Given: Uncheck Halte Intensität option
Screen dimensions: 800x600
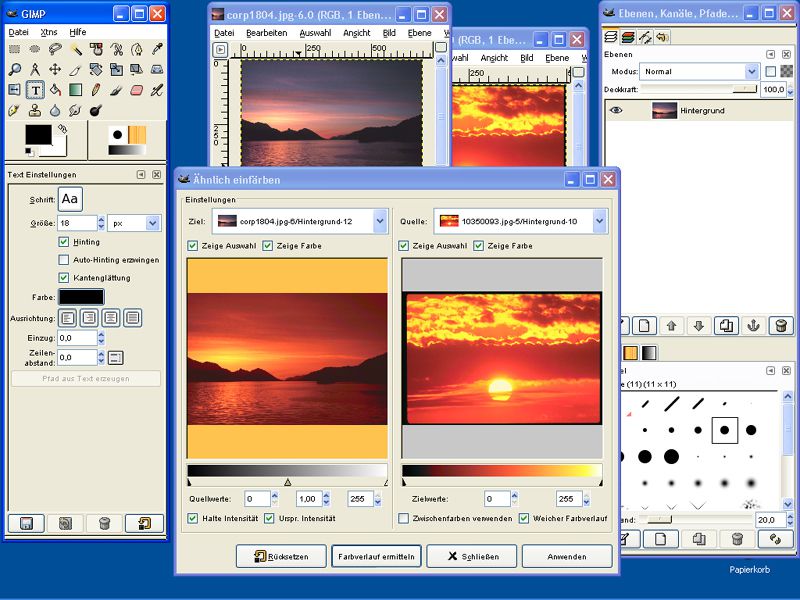Looking at the screenshot, I should (x=193, y=518).
